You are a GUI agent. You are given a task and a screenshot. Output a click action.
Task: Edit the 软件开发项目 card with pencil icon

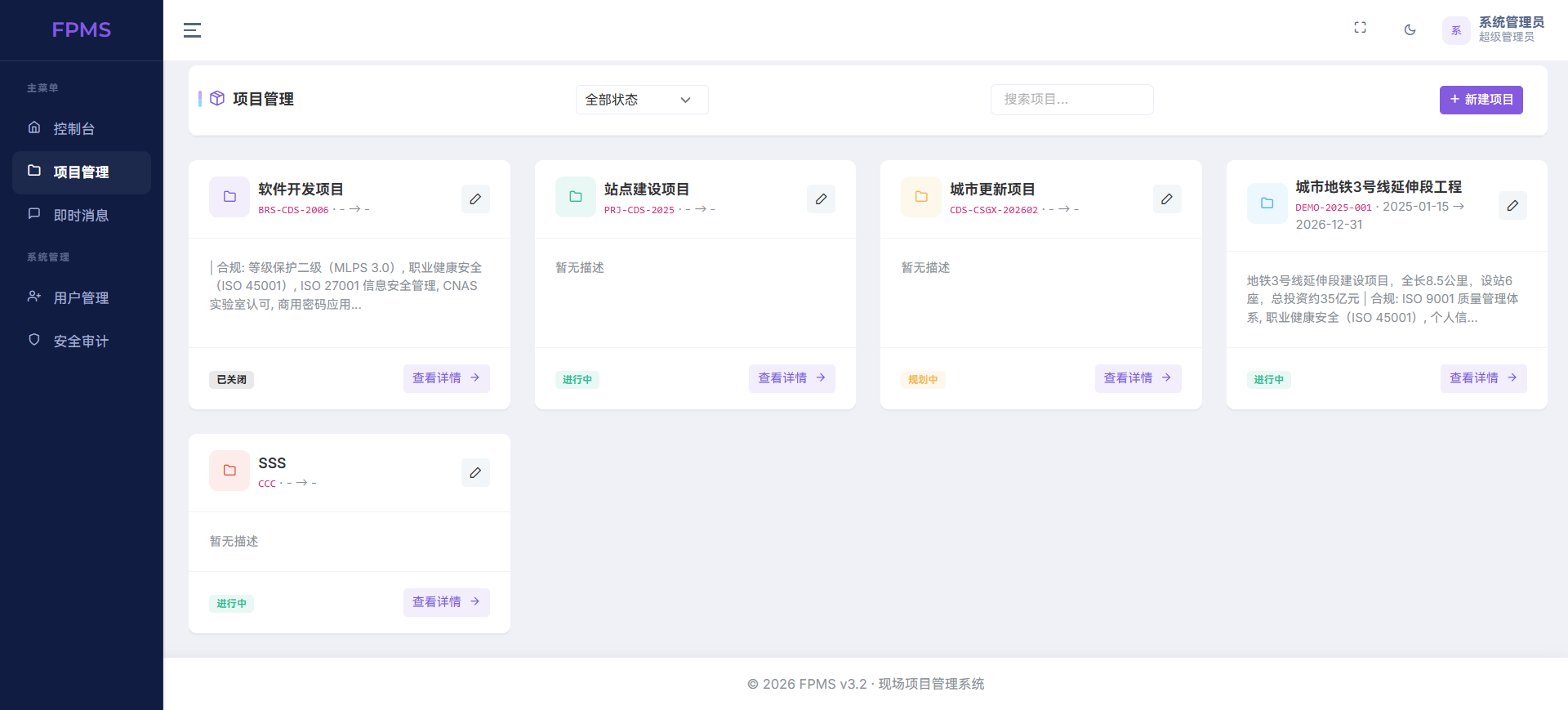tap(475, 199)
